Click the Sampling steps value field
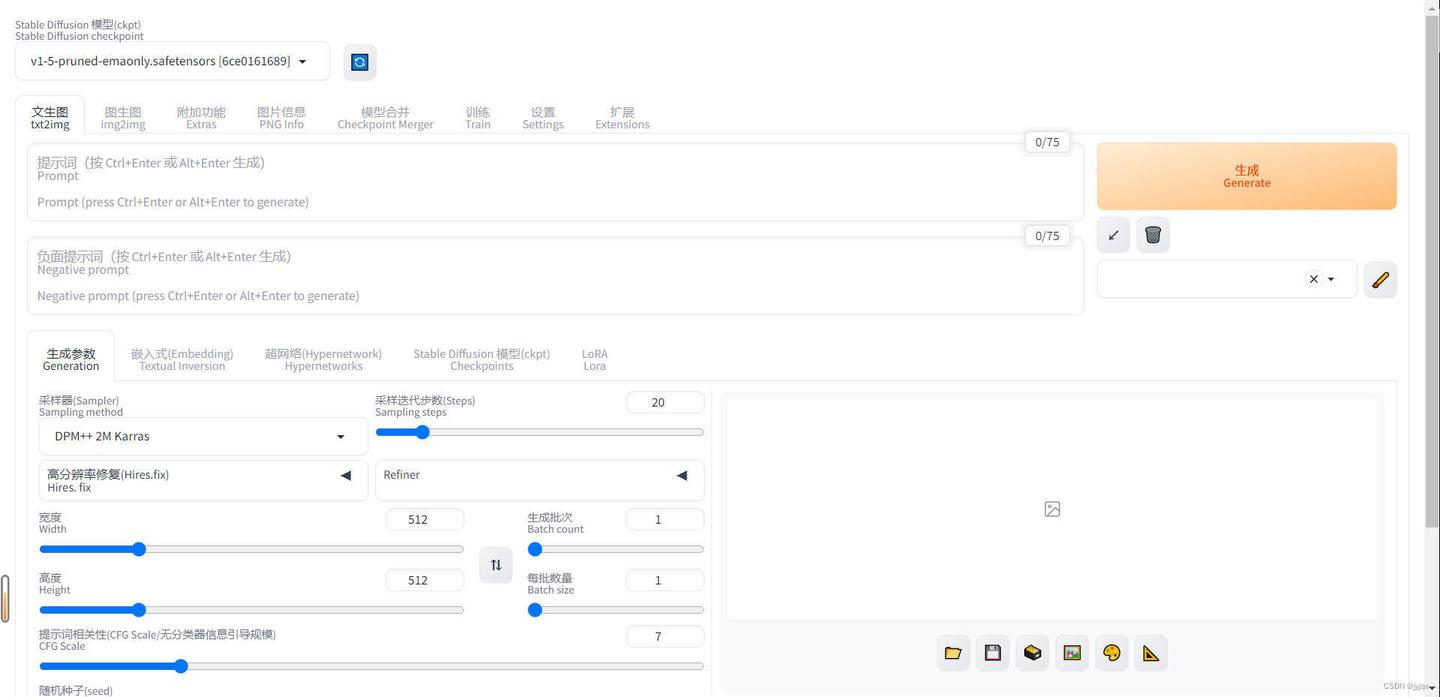The width and height of the screenshot is (1440, 697). coord(665,402)
